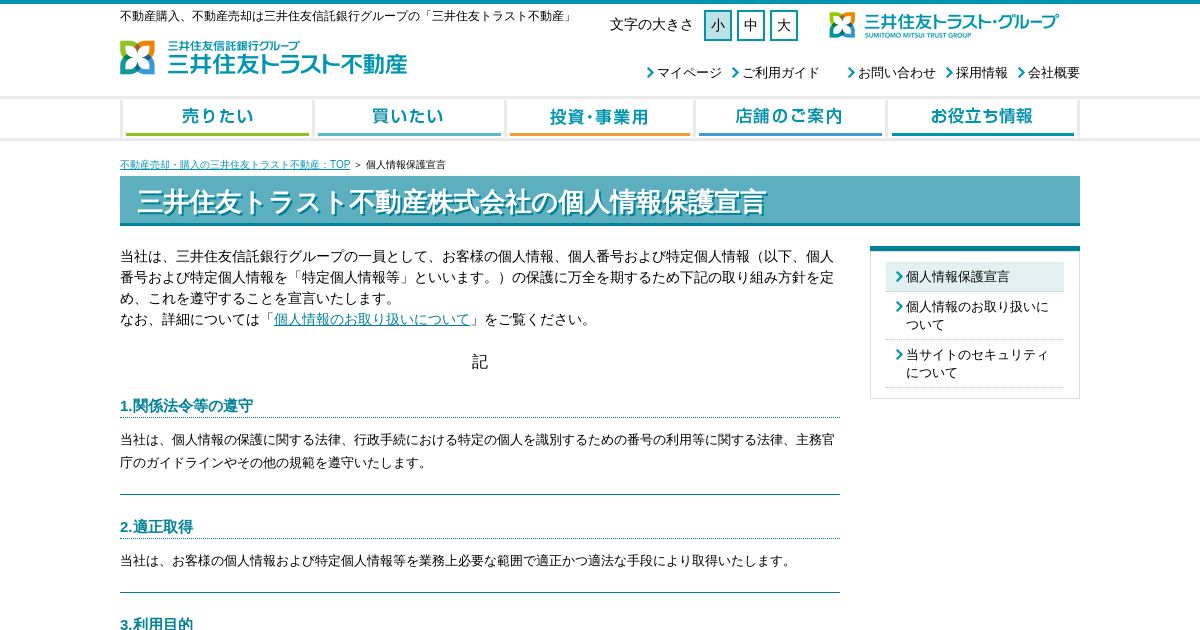This screenshot has height=630, width=1200.
Task: Click the TOP breadcrumb link
Action: 235,165
